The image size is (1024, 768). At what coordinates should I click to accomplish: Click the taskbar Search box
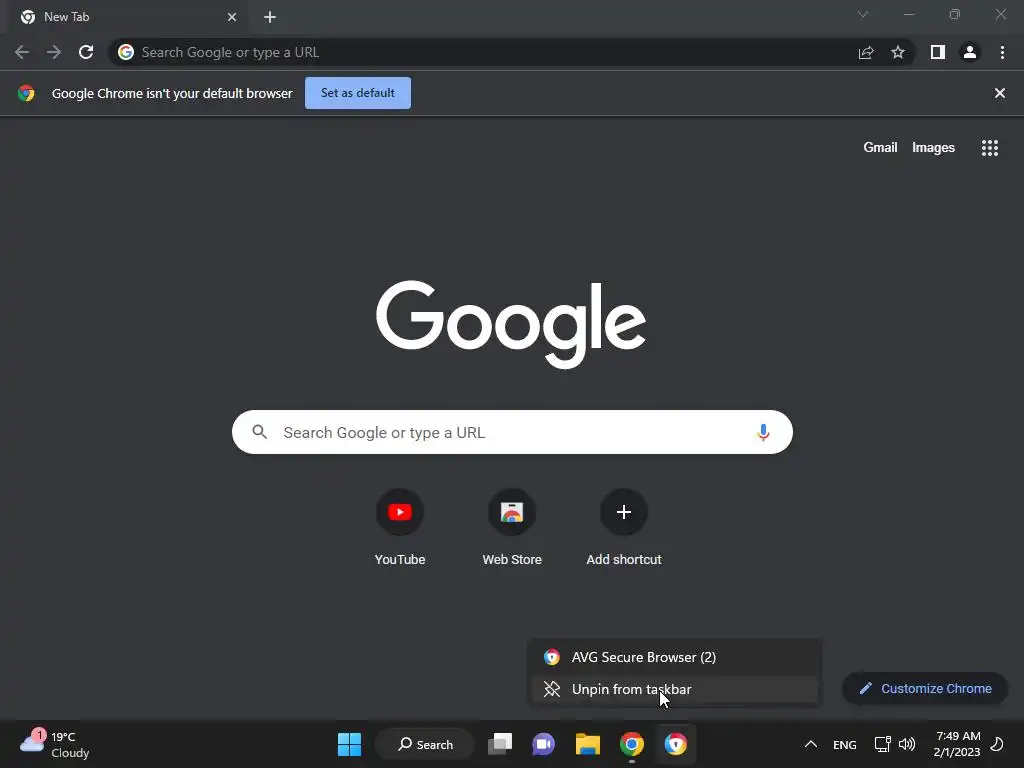pos(426,744)
